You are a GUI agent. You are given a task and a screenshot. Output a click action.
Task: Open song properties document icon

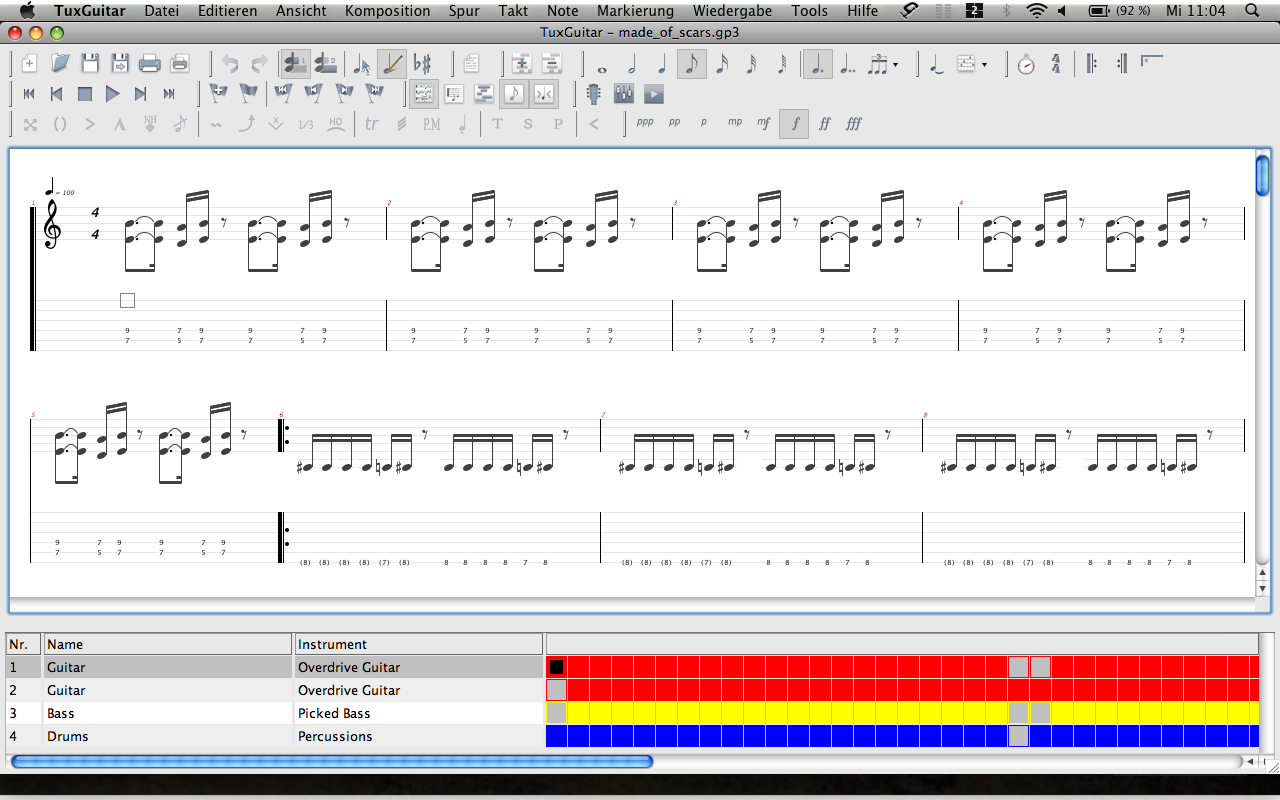tap(471, 64)
